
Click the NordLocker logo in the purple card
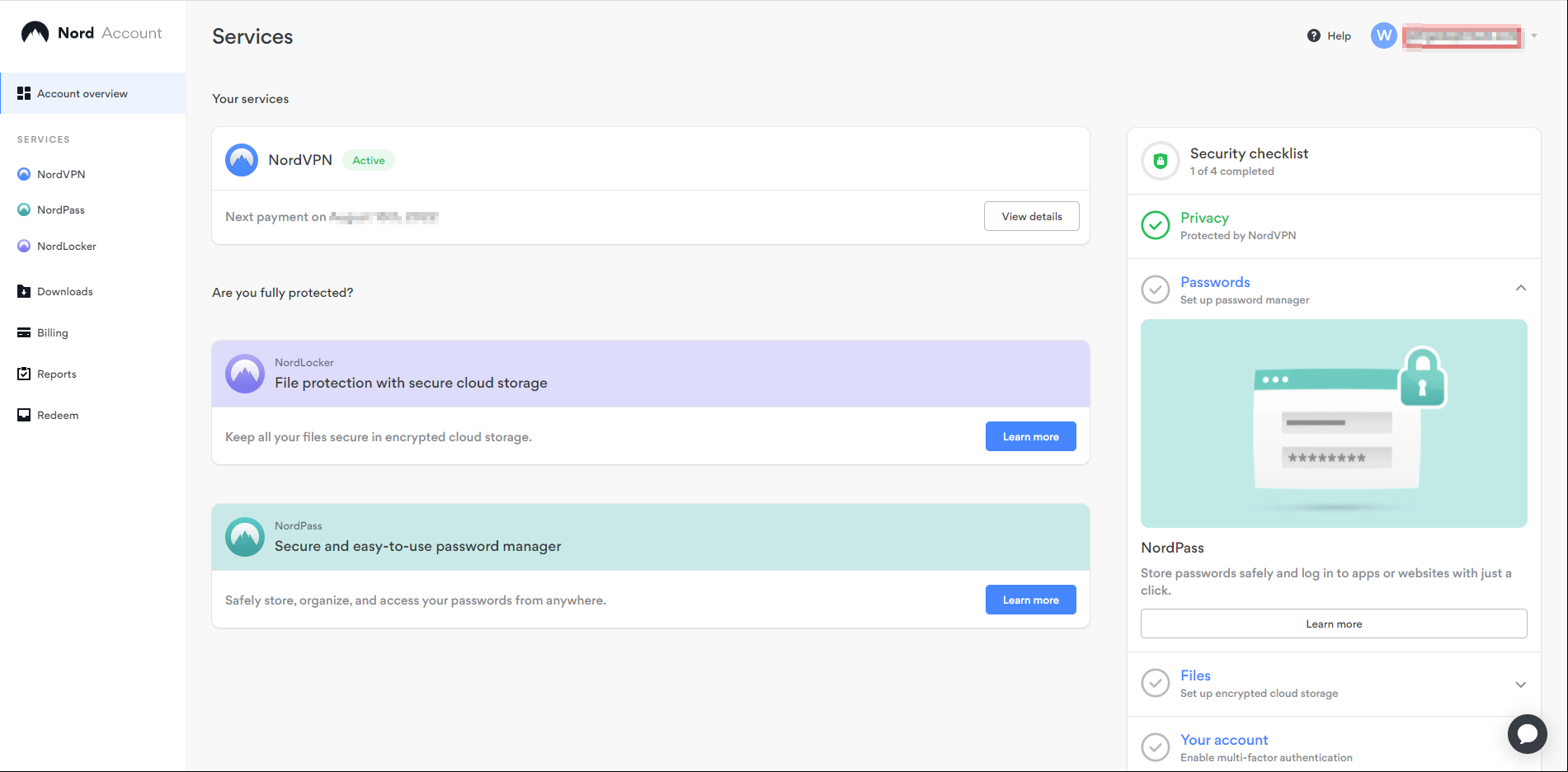pyautogui.click(x=245, y=374)
